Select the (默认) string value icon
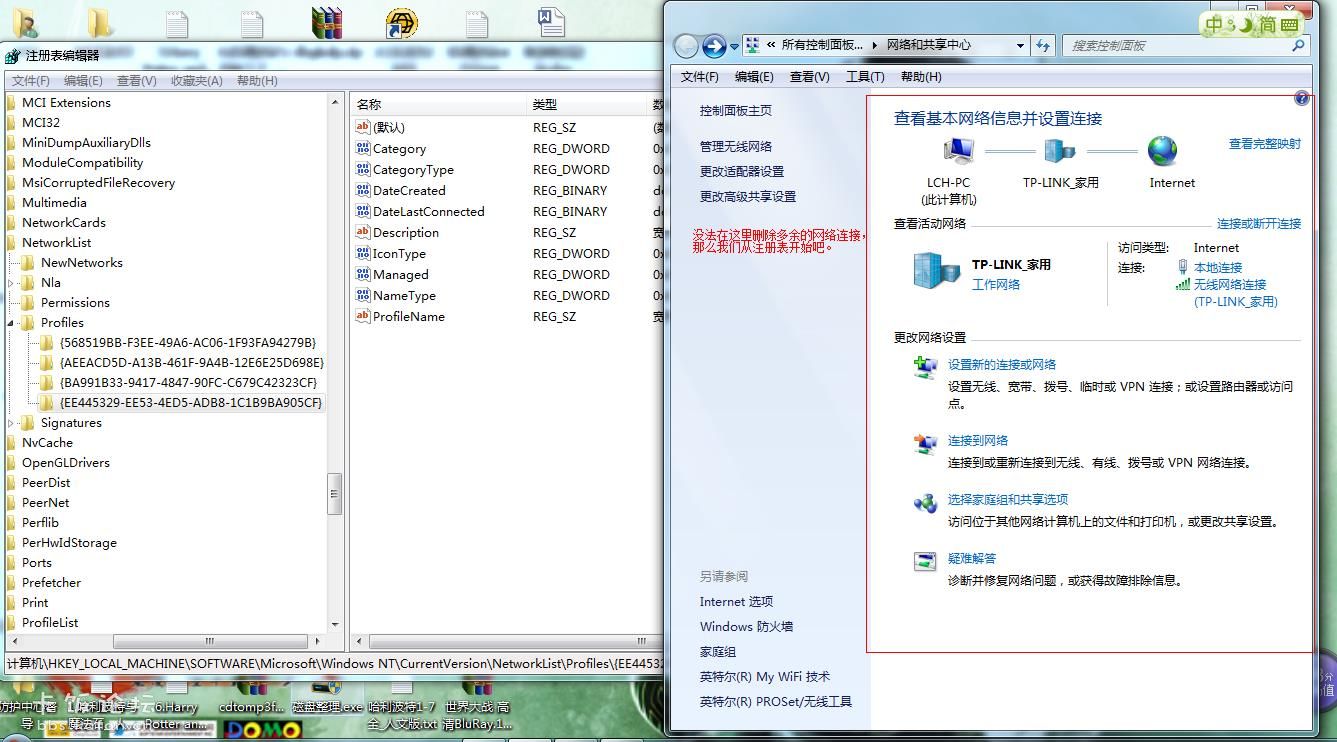1337x742 pixels. point(363,127)
